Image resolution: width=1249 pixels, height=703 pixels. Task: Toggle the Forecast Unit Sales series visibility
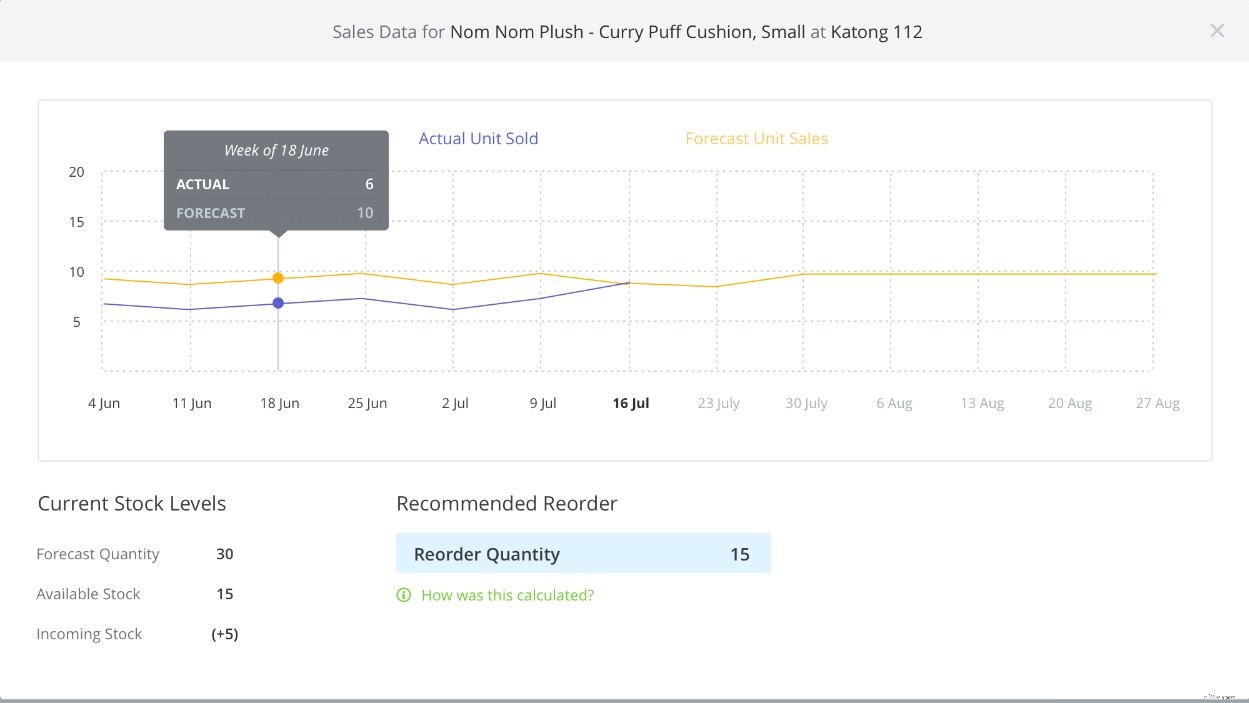[x=756, y=138]
